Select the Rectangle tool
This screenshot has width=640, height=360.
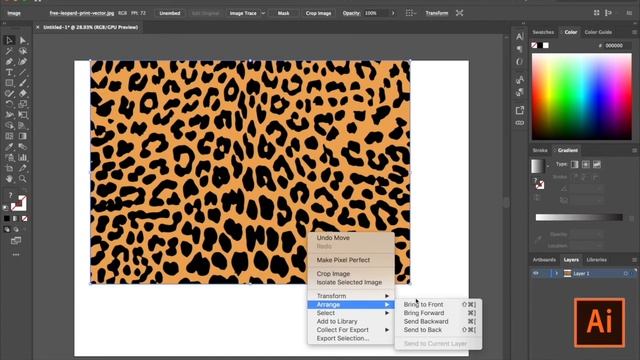tap(9, 83)
